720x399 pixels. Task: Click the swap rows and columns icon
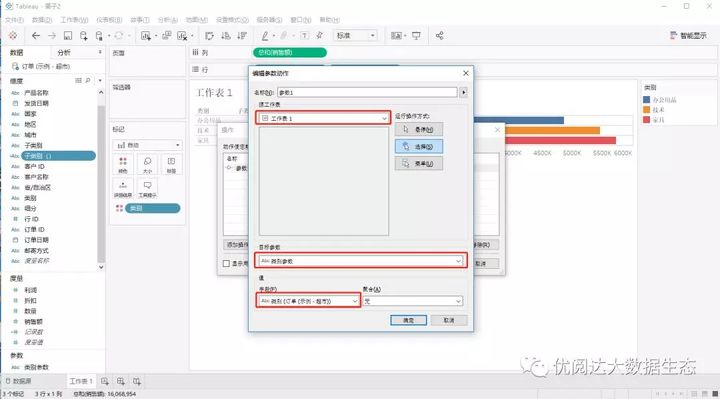(x=209, y=35)
